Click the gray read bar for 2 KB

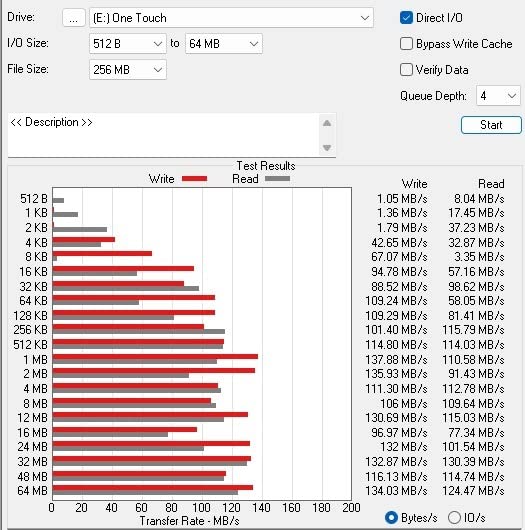click(x=80, y=230)
